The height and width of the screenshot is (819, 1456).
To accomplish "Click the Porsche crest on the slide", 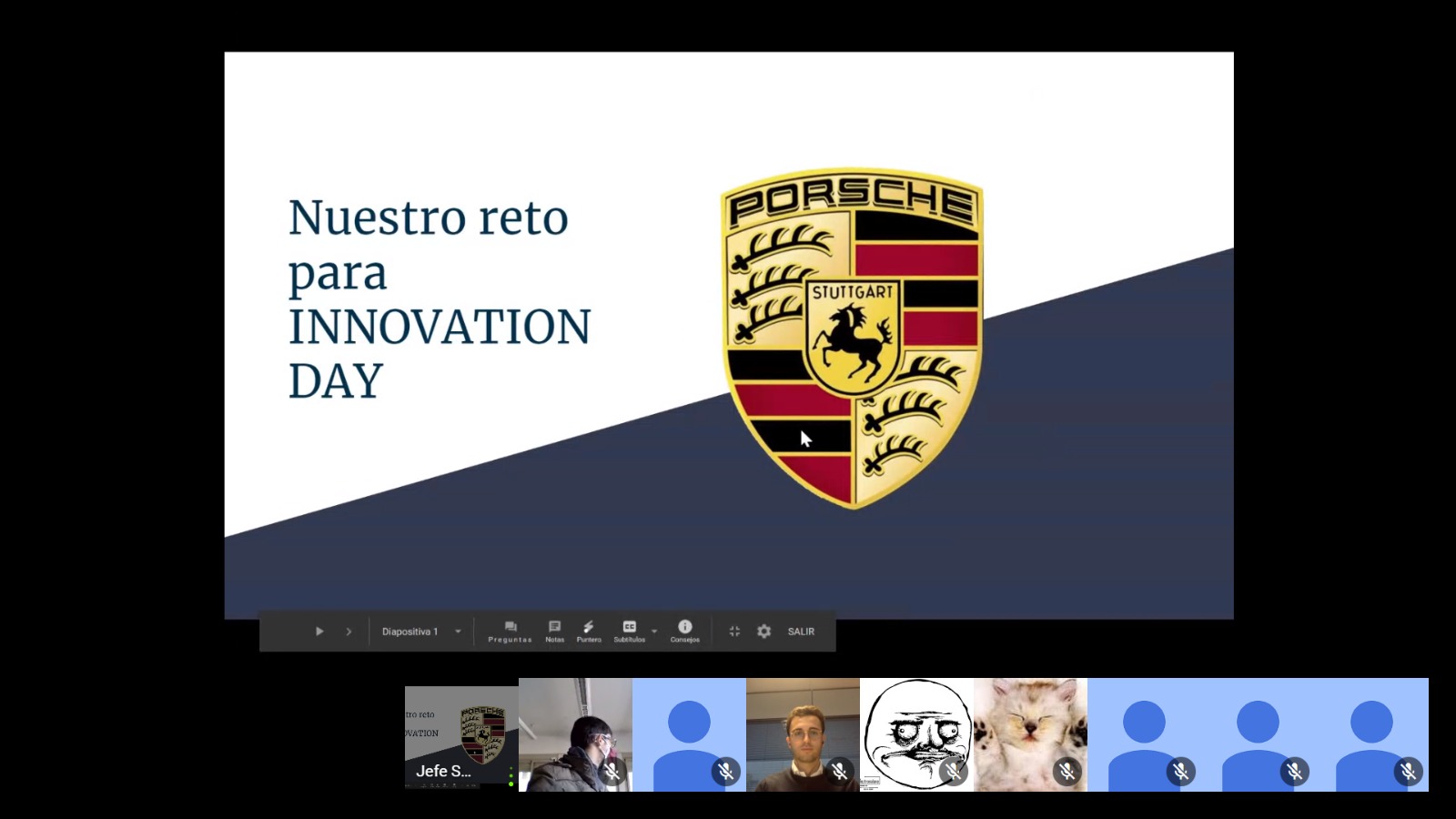I will (x=852, y=337).
